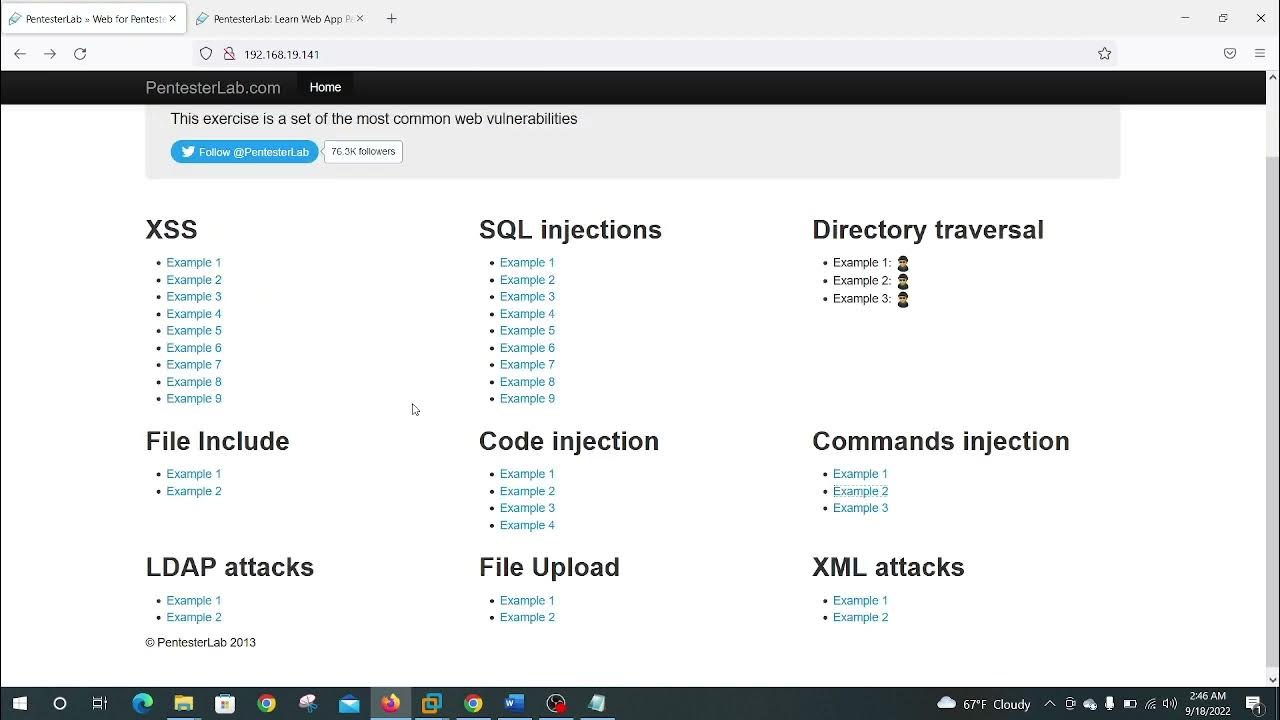This screenshot has width=1280, height=720.
Task: Open XML attacks Example 2
Action: (860, 618)
